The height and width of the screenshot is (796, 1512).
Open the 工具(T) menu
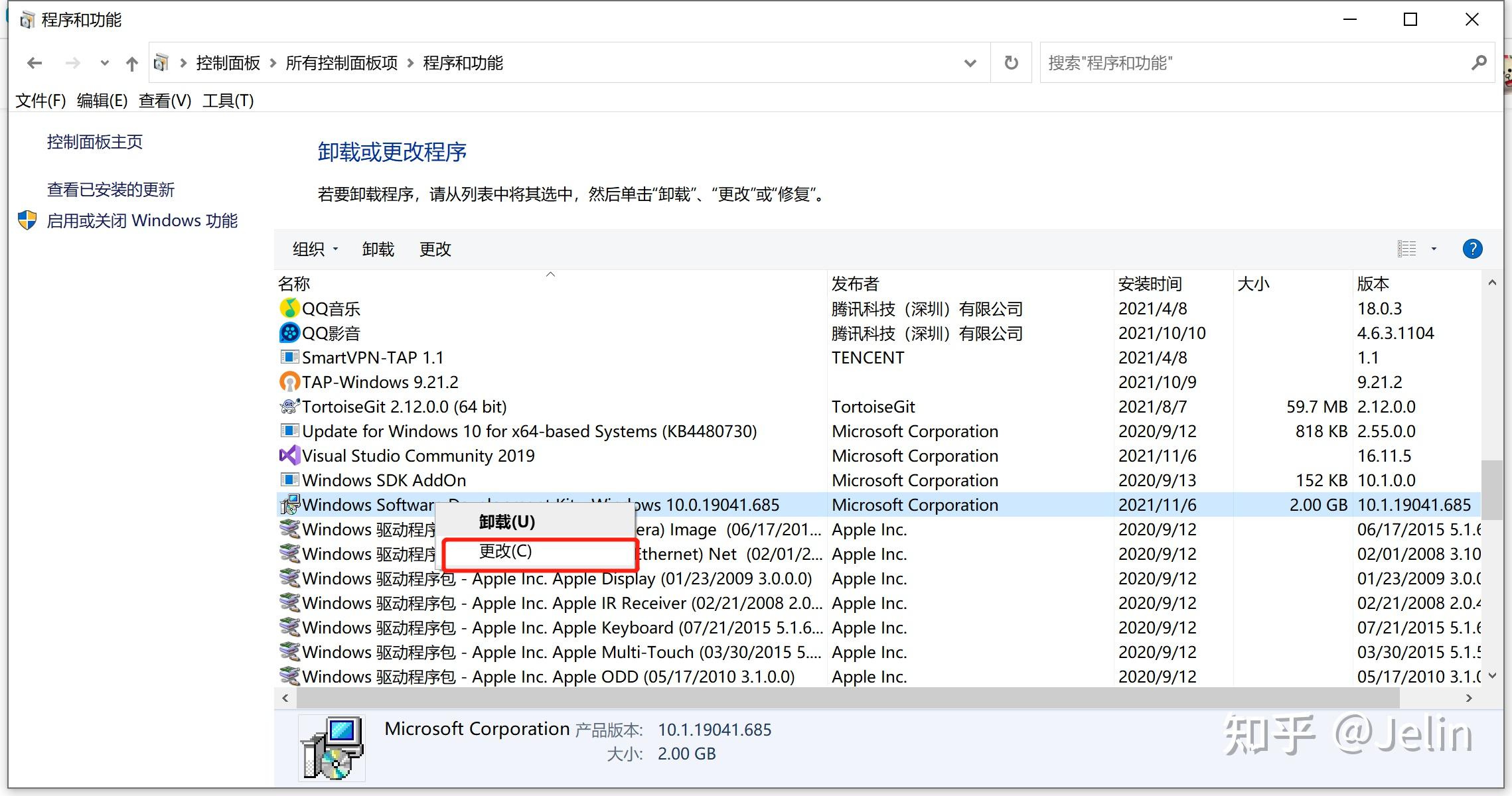click(228, 101)
